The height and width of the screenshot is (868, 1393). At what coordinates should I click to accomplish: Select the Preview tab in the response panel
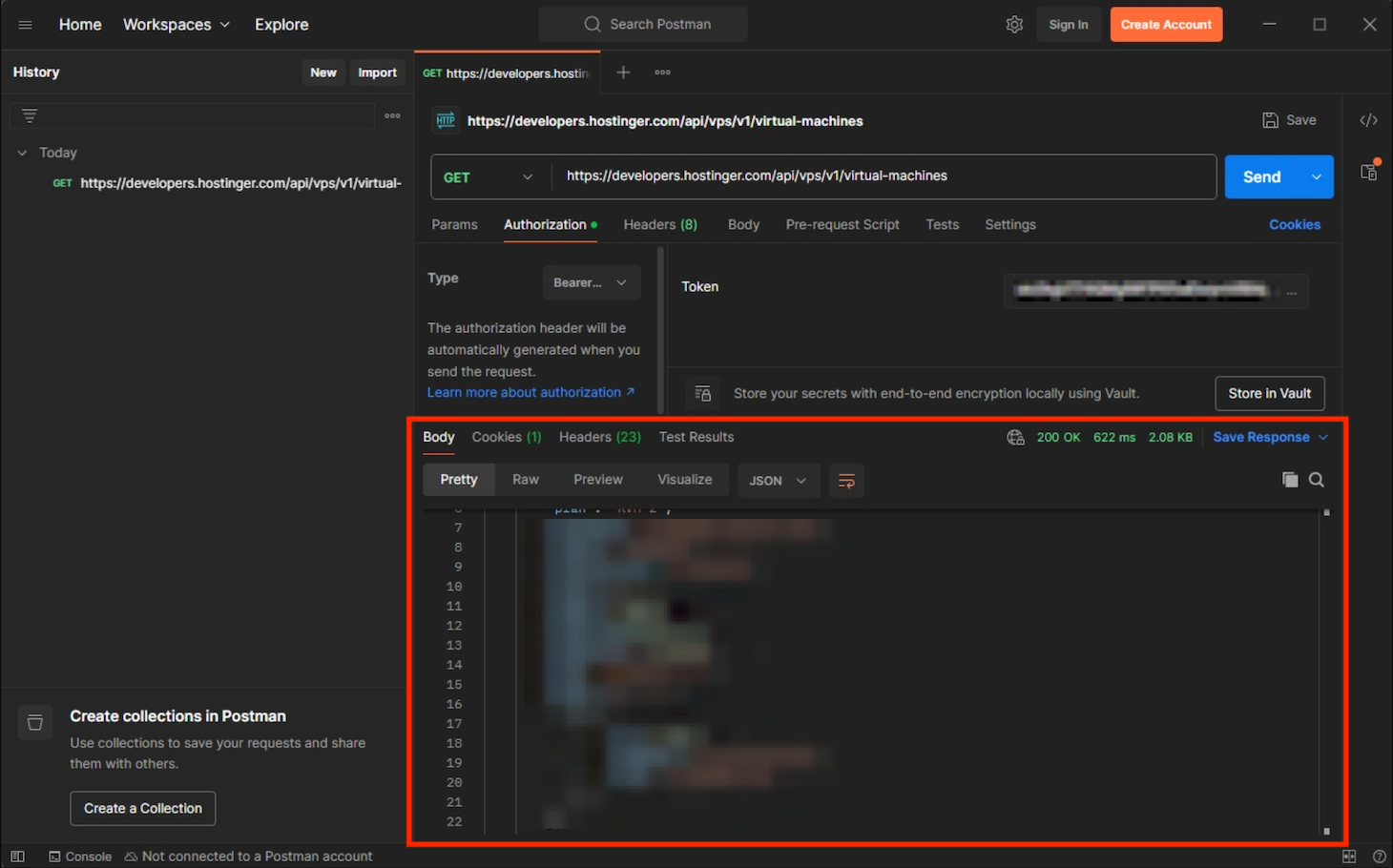point(597,479)
